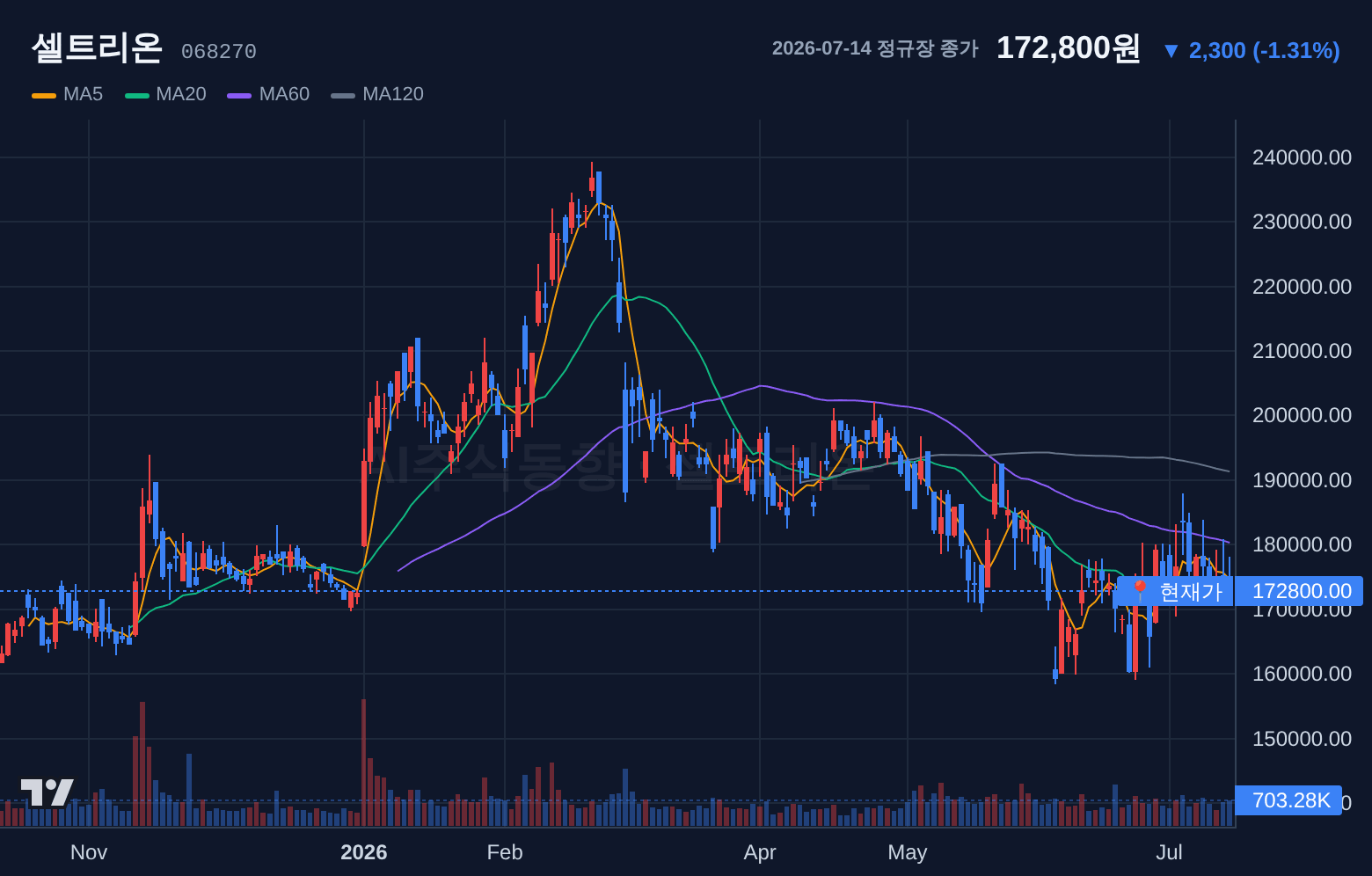Click the red pin icon on the 현재가 label

1140,591
